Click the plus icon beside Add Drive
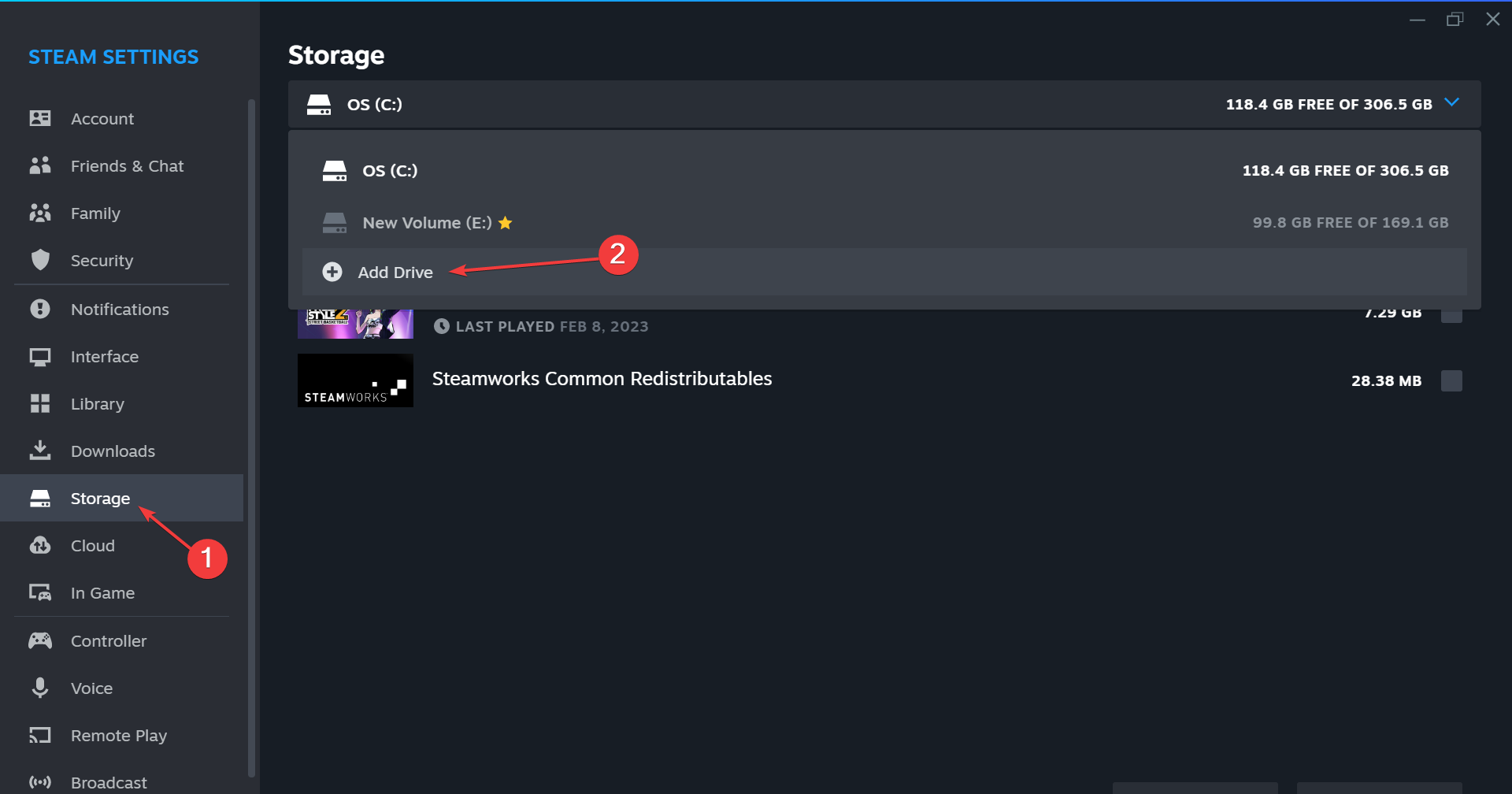1512x794 pixels. click(x=332, y=272)
